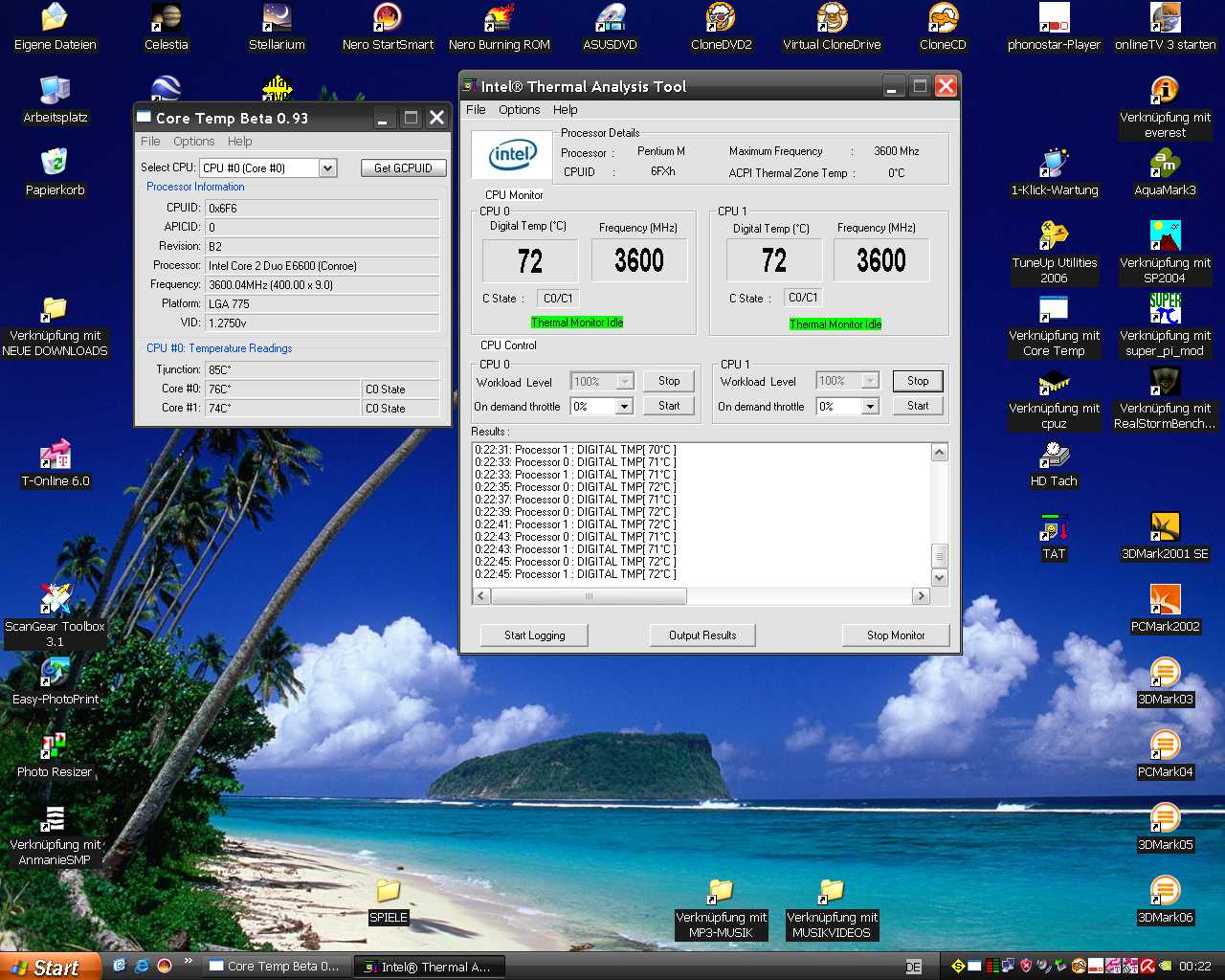Open cpuz shortcut icon
The image size is (1225, 980).
click(x=1054, y=398)
